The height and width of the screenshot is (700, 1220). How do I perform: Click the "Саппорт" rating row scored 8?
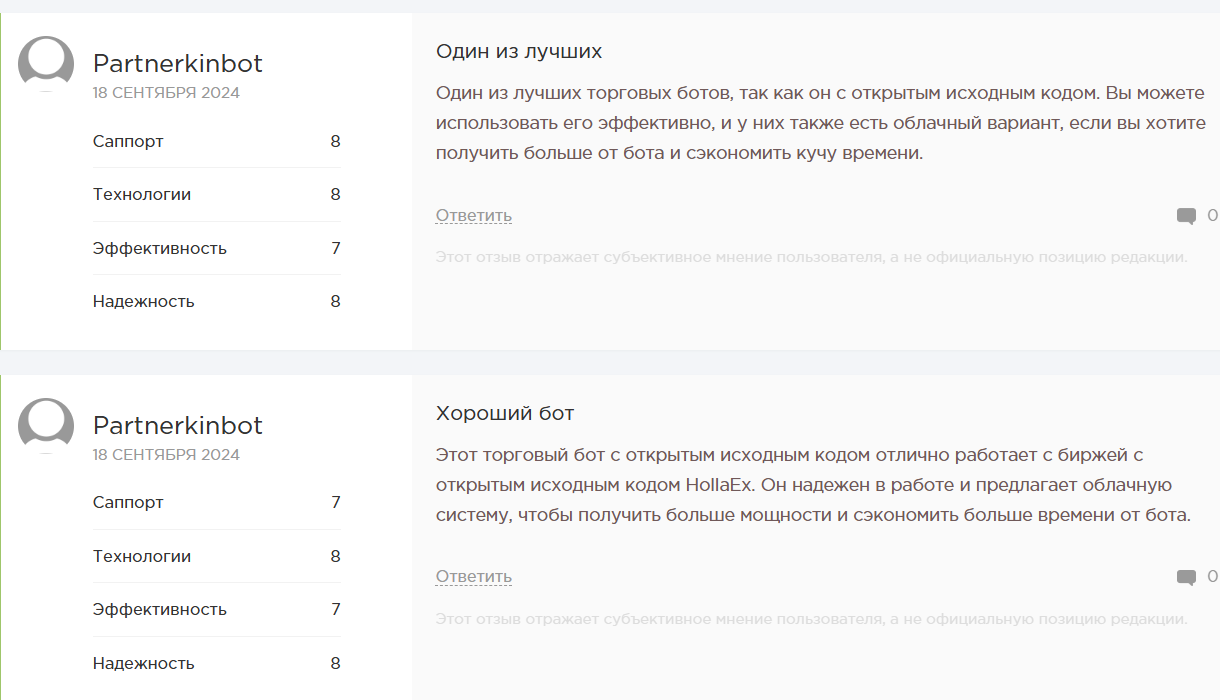click(216, 142)
